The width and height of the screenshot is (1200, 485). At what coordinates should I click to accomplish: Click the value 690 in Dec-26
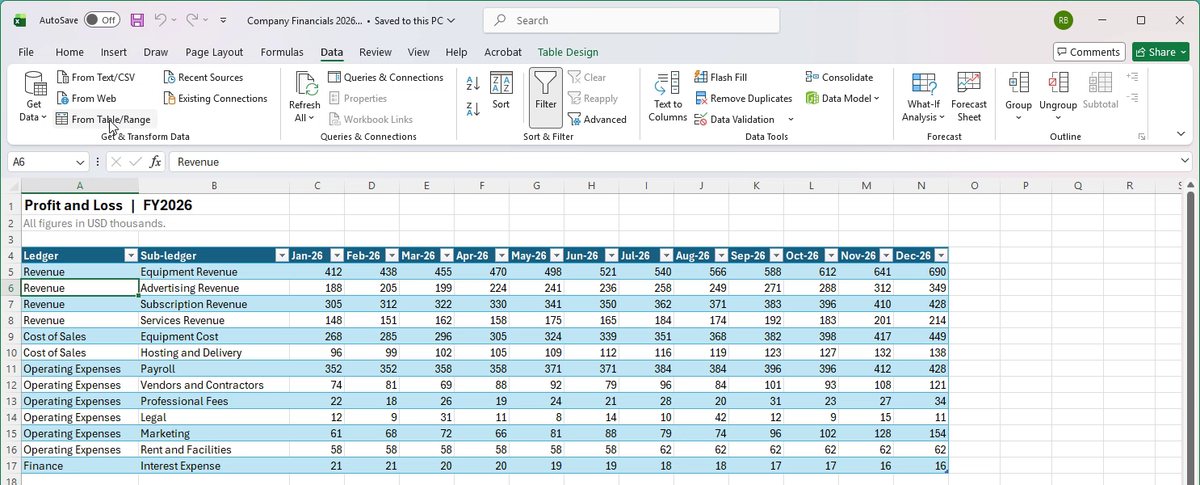pos(920,271)
